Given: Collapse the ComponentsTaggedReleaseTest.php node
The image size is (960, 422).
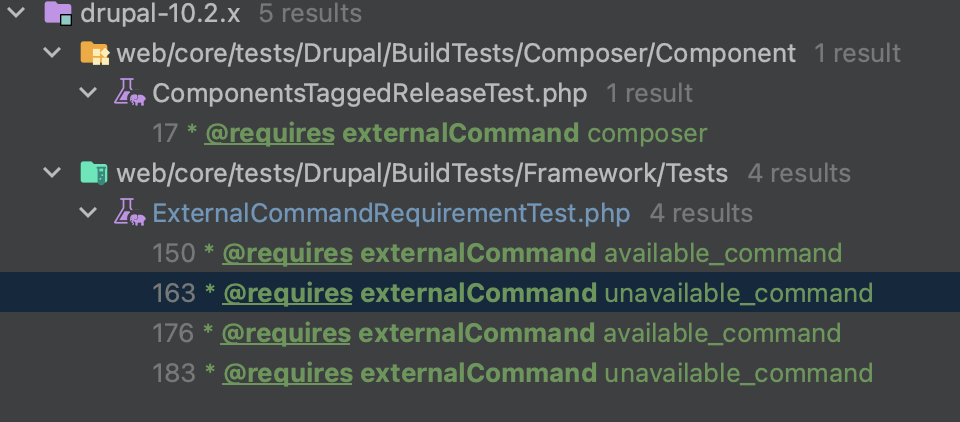Looking at the screenshot, I should [x=89, y=94].
